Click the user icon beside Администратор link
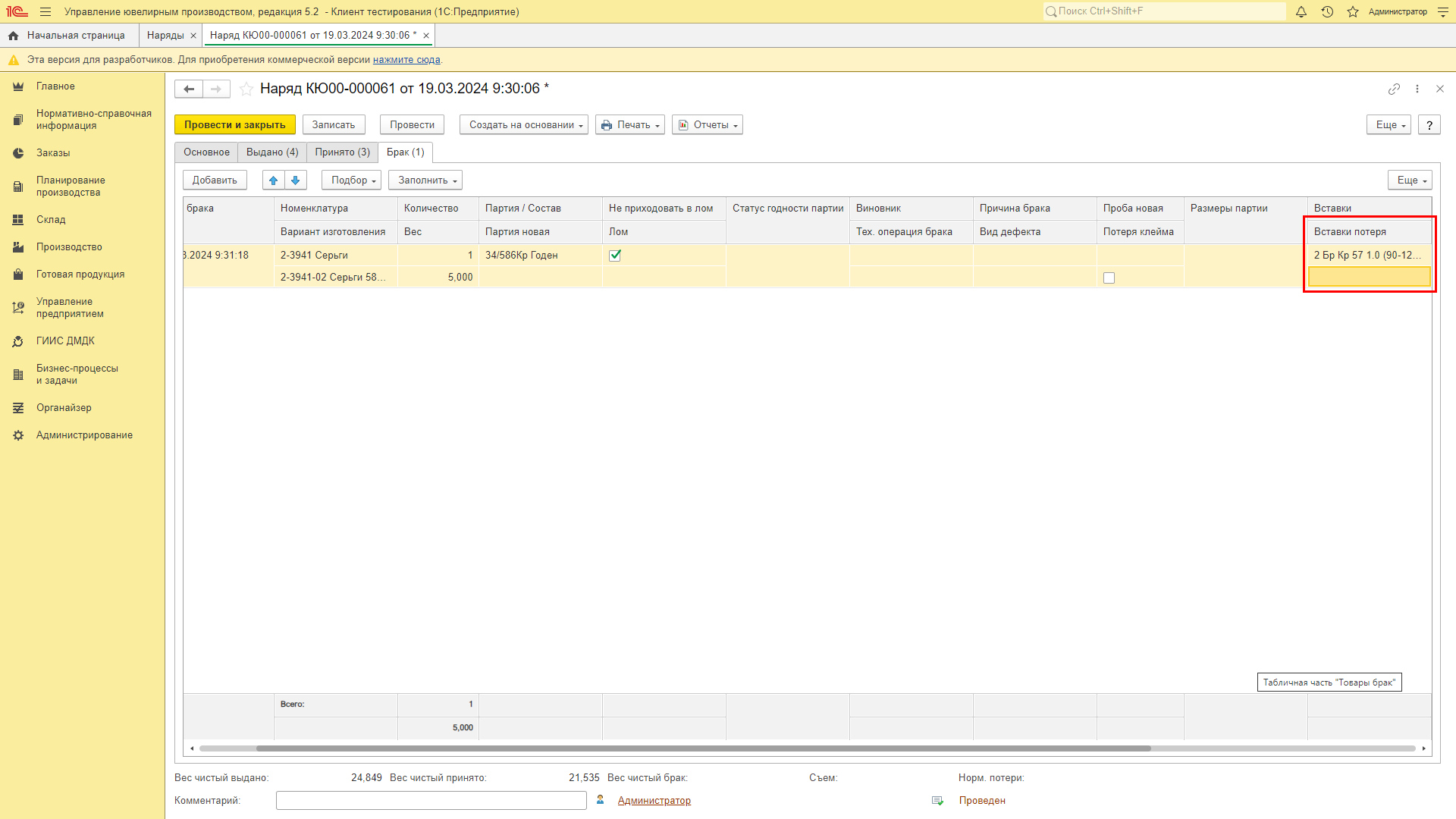The height and width of the screenshot is (819, 1456). point(600,800)
